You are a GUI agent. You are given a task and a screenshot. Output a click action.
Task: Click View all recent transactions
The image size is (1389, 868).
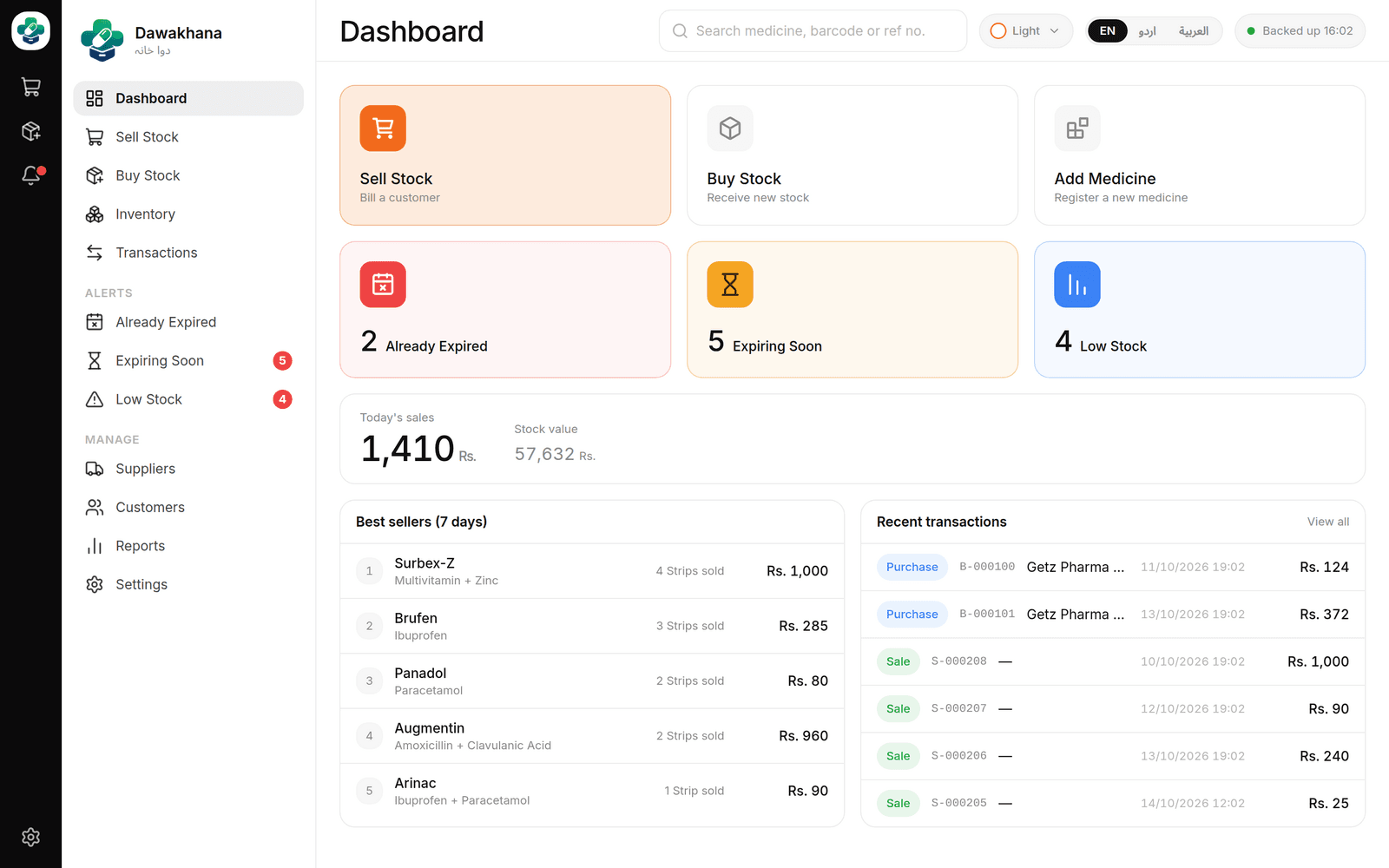click(x=1328, y=522)
